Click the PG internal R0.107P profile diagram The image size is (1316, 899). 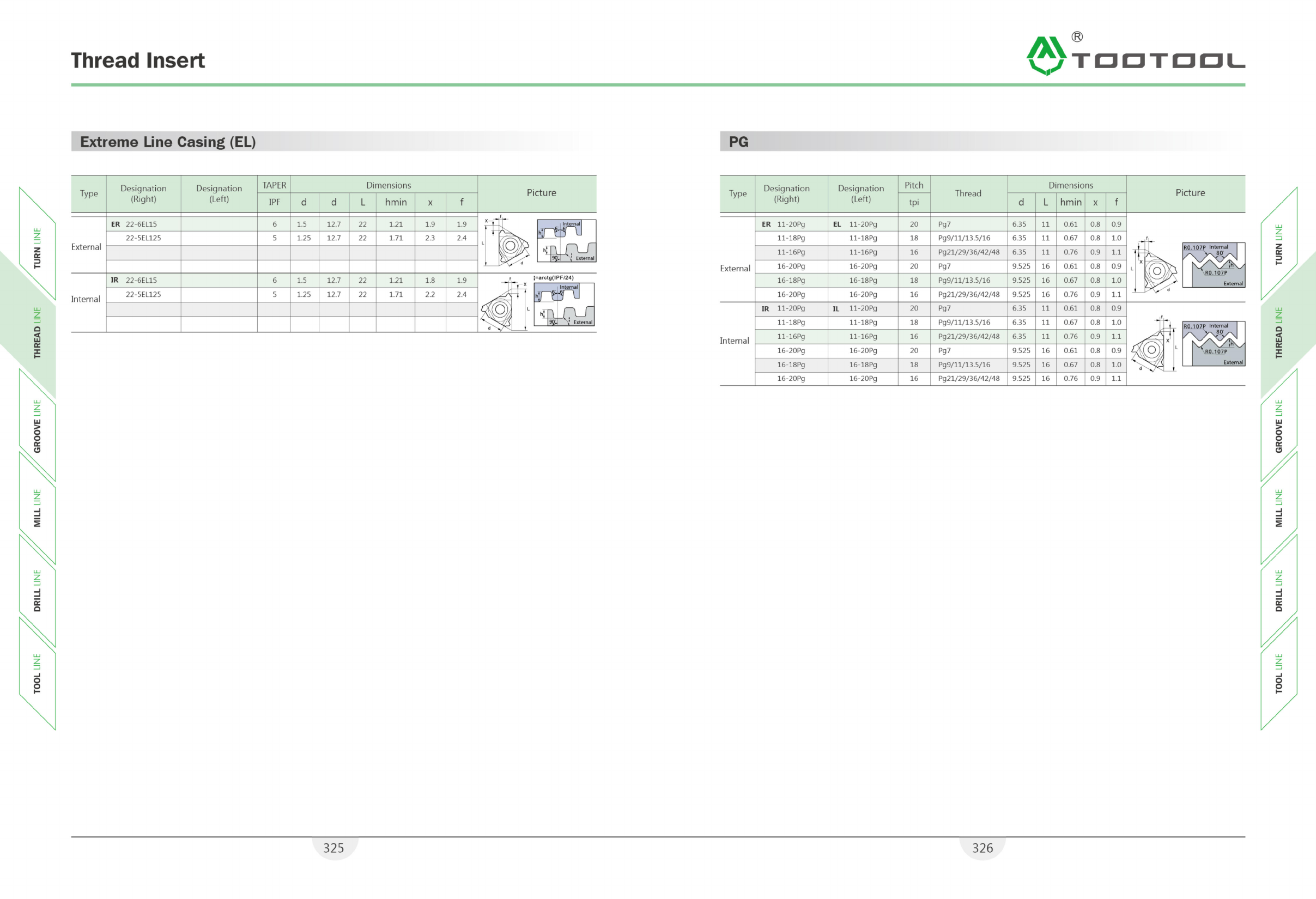1214,344
